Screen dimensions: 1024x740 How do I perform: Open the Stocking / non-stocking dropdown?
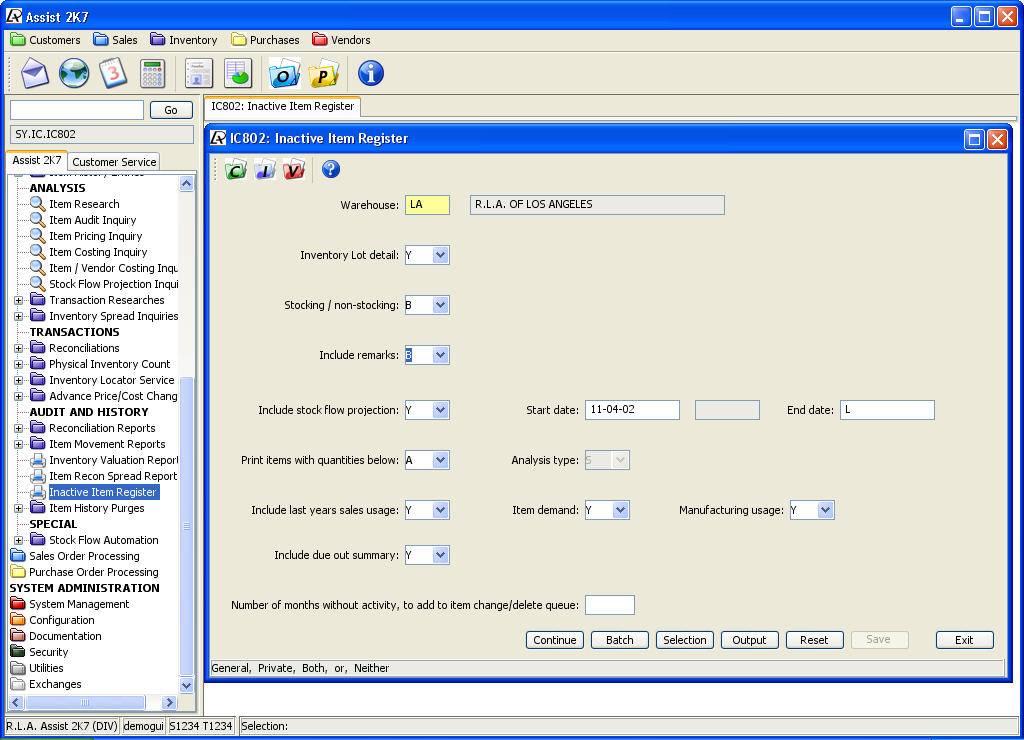(440, 305)
